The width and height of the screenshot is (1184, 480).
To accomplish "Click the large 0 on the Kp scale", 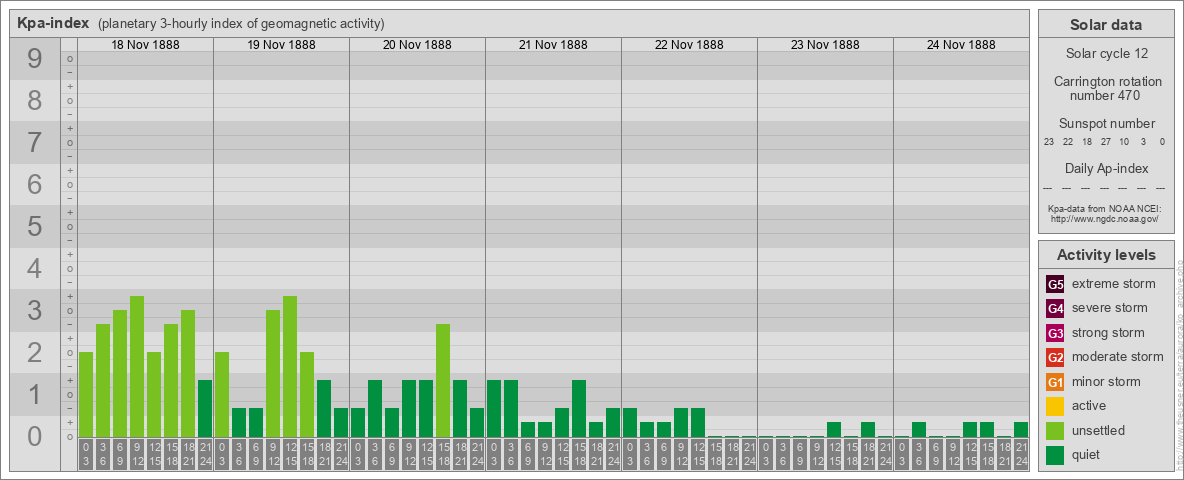I will click(35, 436).
